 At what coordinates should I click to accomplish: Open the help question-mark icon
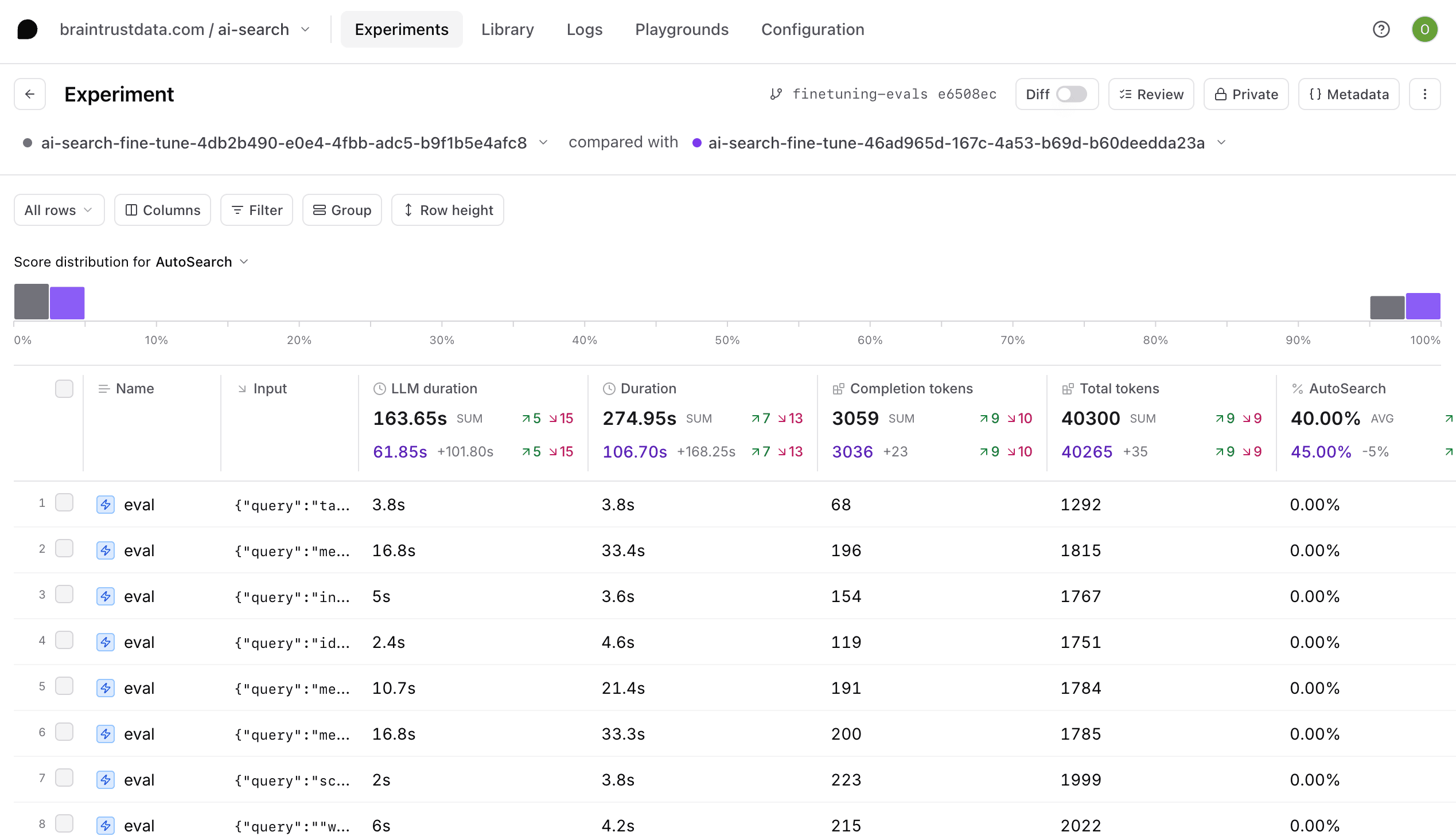pyautogui.click(x=1381, y=29)
